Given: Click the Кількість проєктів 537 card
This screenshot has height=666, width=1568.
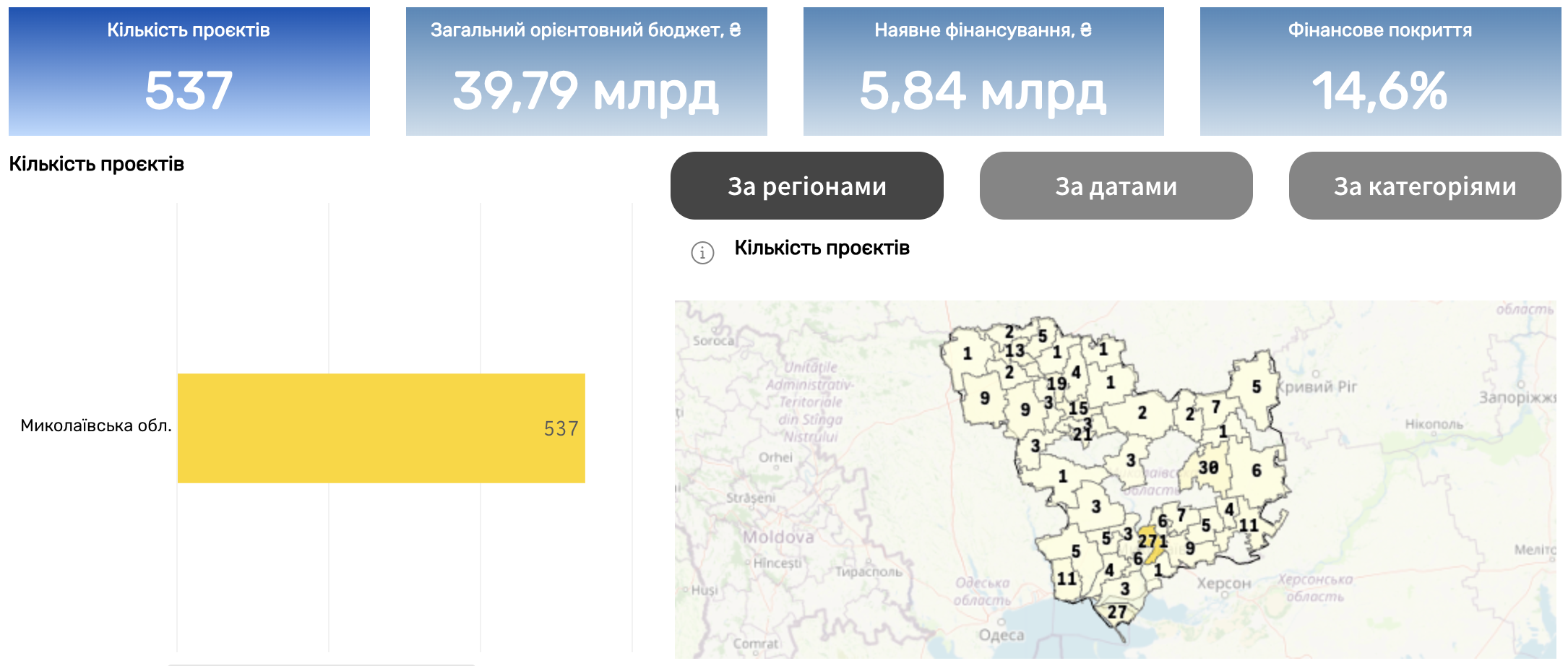Looking at the screenshot, I should (x=189, y=72).
